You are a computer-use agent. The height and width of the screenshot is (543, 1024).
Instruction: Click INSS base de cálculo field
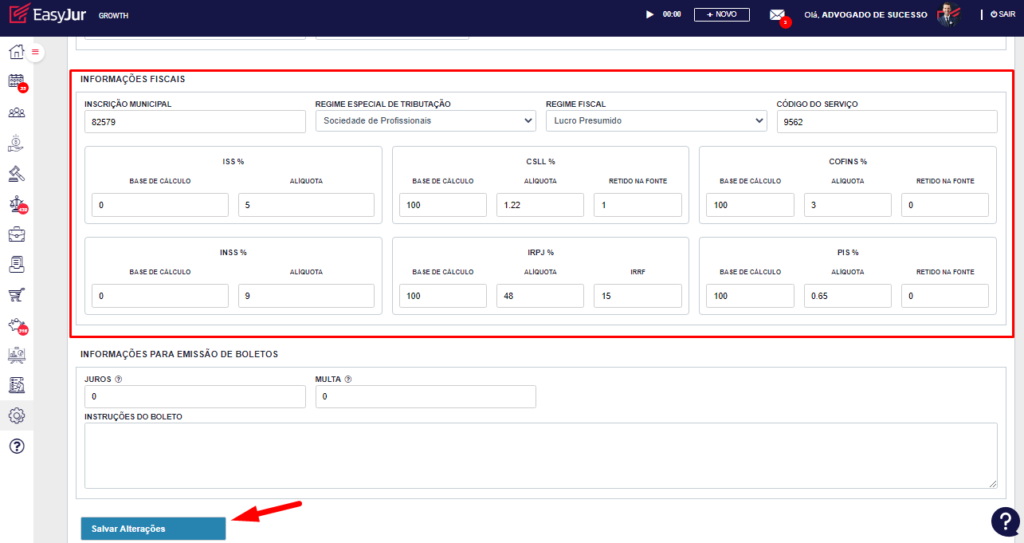(160, 295)
